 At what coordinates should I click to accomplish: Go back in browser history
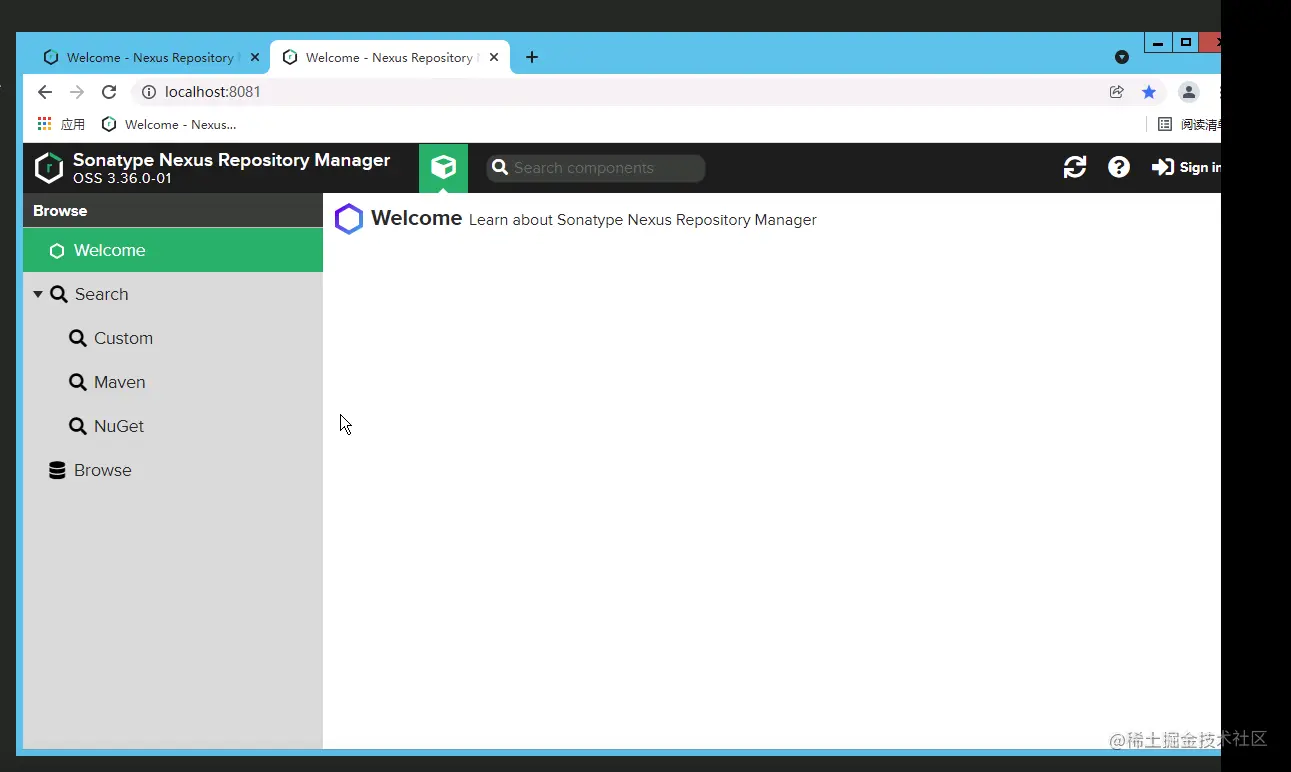pos(45,92)
